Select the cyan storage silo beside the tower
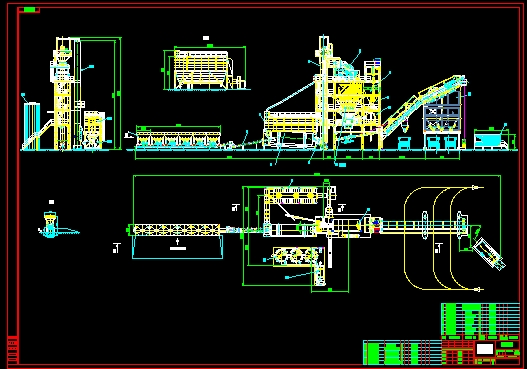Screen dimensions: 527x369 tap(32, 126)
